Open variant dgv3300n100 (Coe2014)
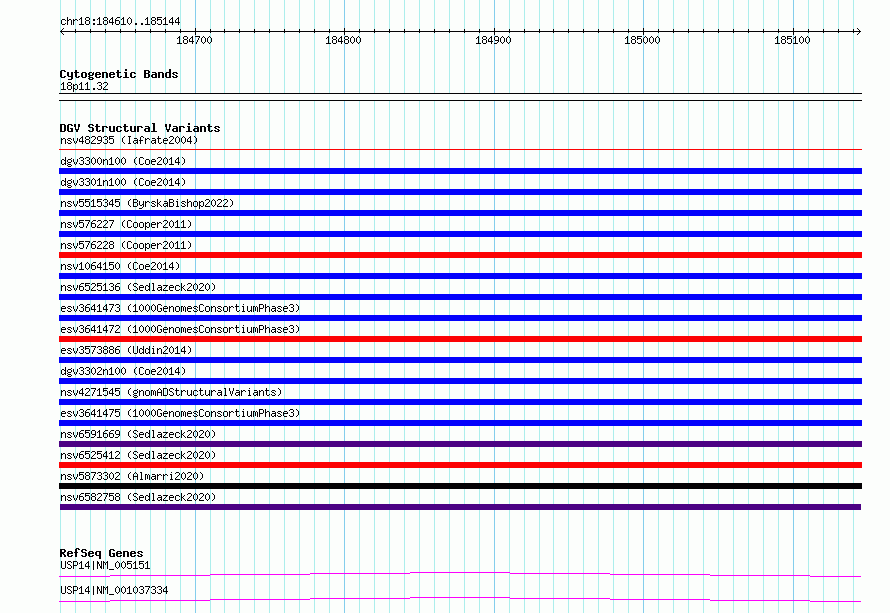890x613 pixels. (x=123, y=161)
